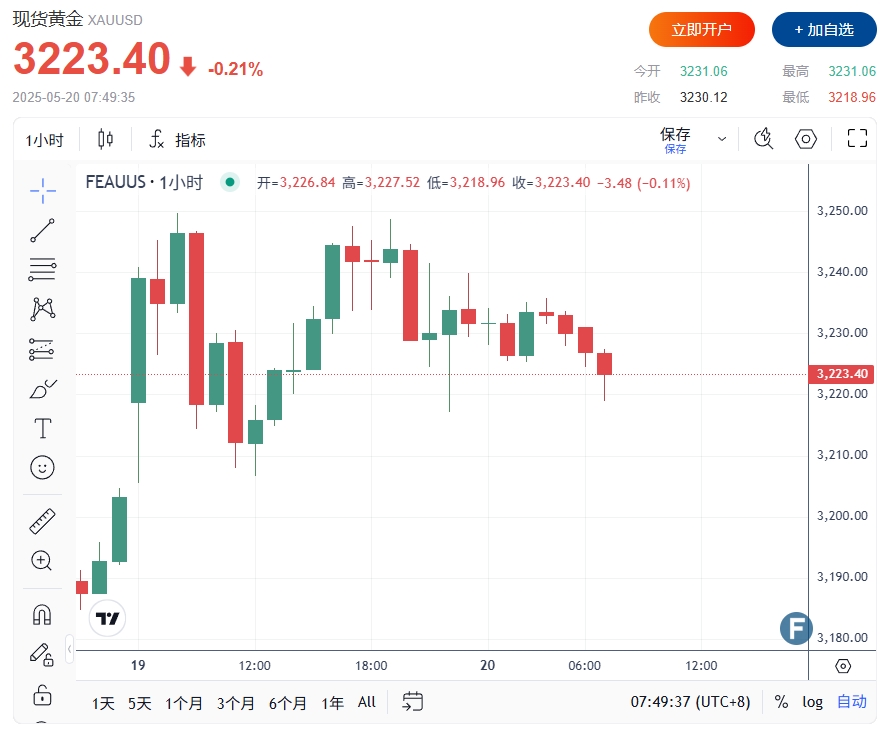Select the trend line drawing tool
Viewport: 881px width, 729px height.
coord(42,230)
